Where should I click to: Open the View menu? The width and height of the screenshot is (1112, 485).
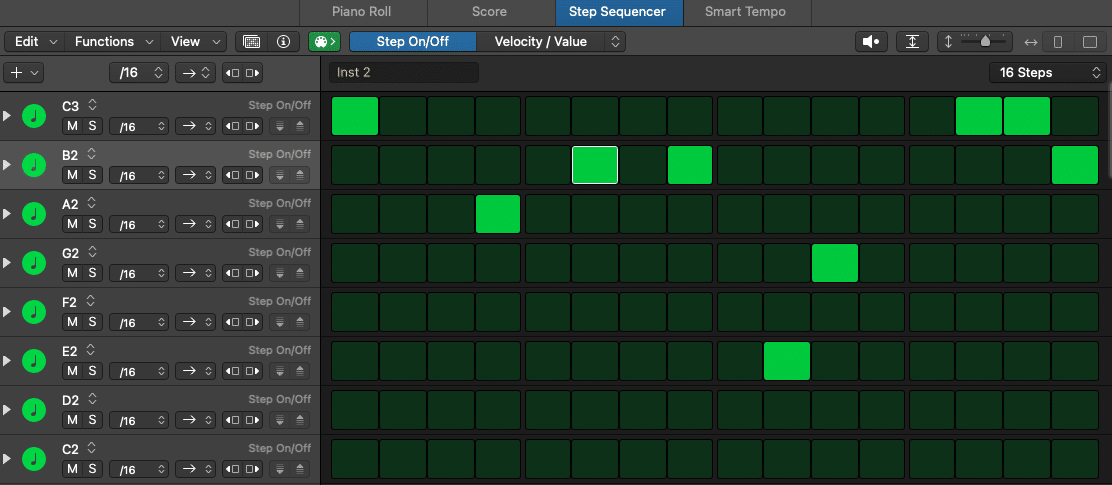tap(194, 42)
